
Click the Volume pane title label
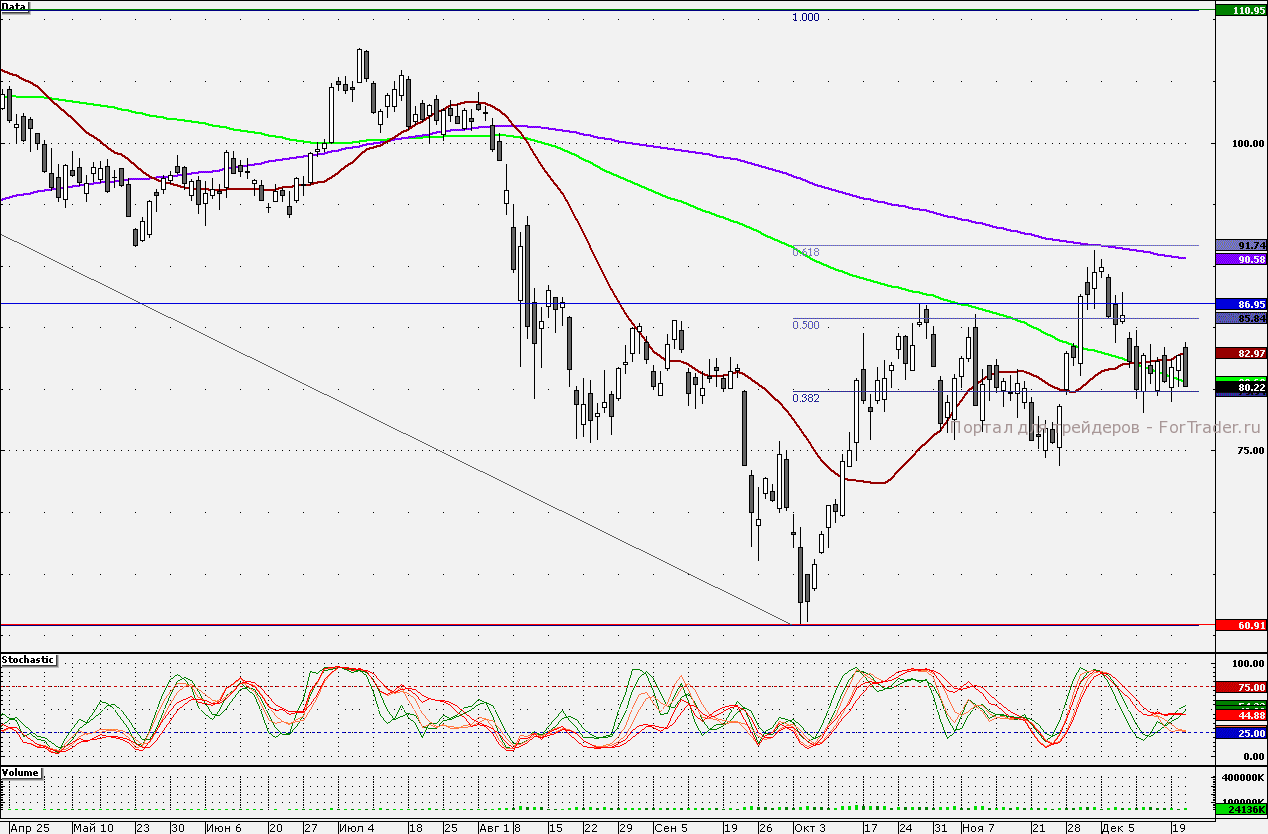point(22,774)
